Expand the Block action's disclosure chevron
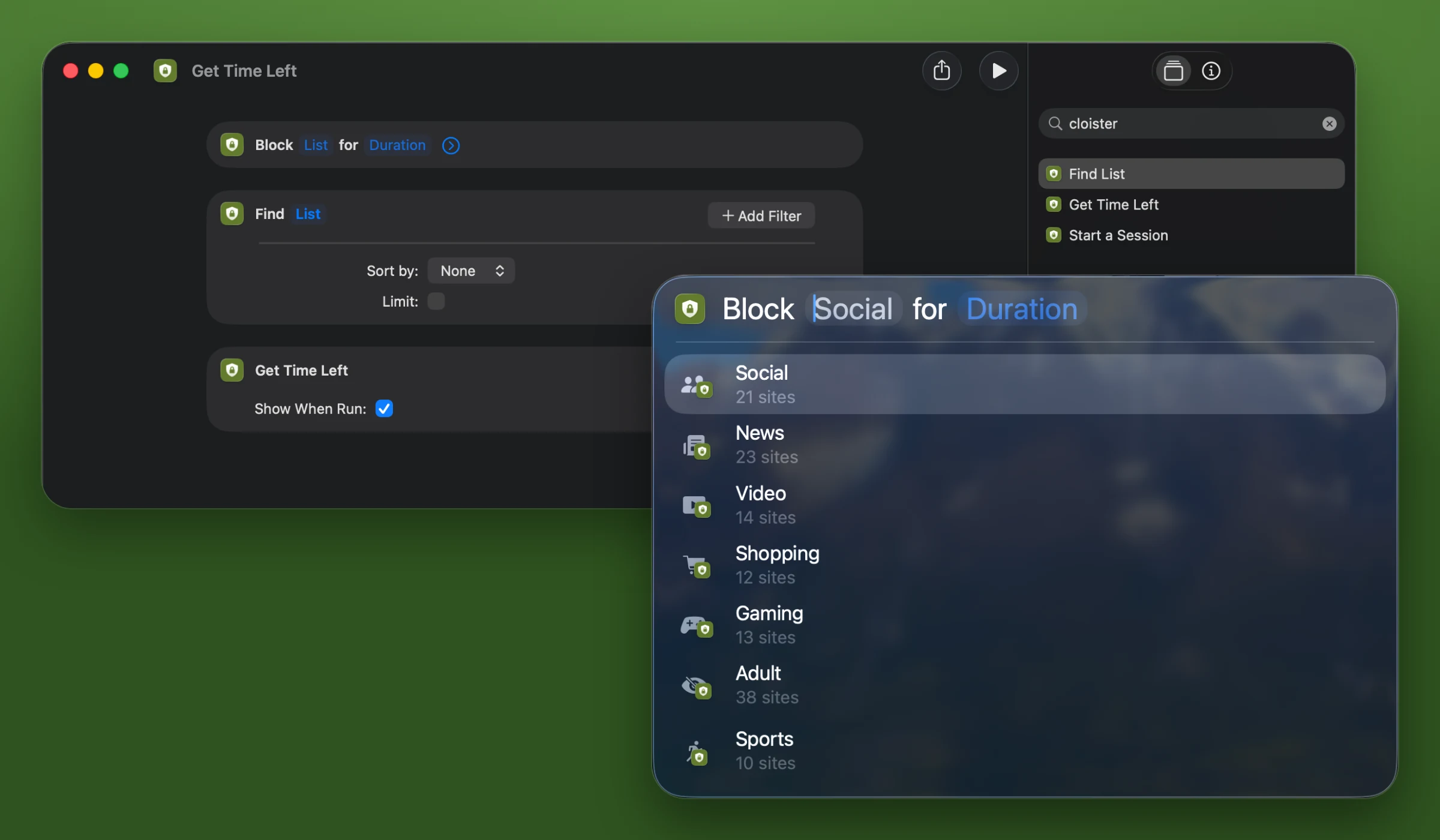Image resolution: width=1440 pixels, height=840 pixels. [x=451, y=145]
